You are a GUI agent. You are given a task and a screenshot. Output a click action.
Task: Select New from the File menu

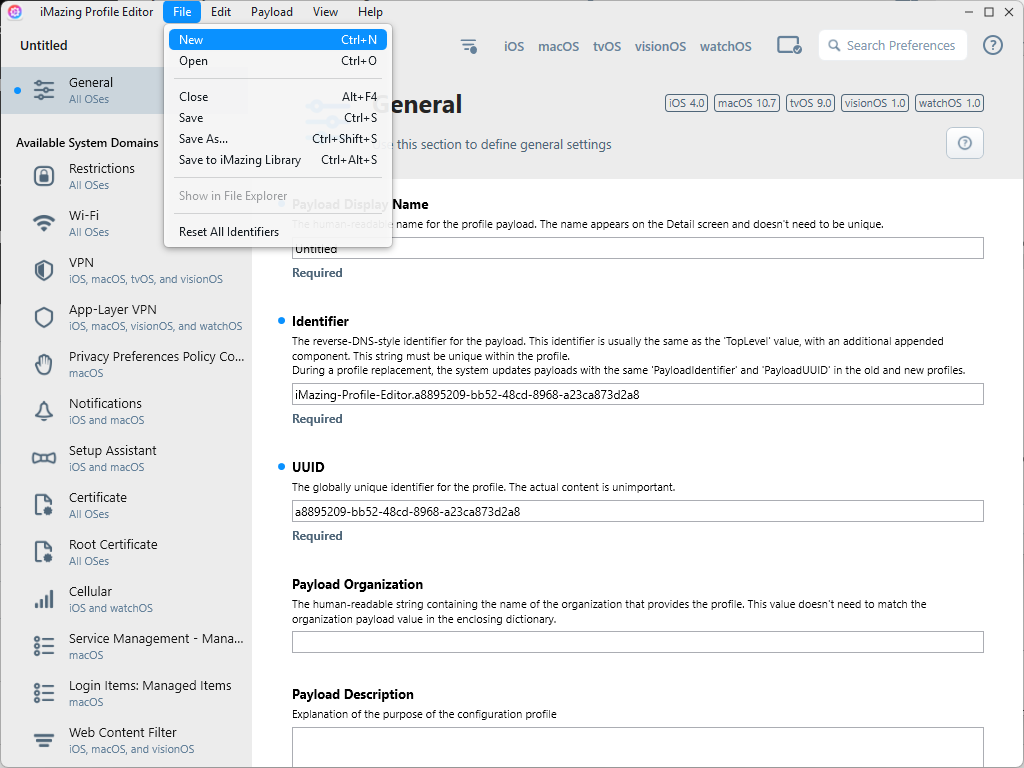[x=278, y=40]
